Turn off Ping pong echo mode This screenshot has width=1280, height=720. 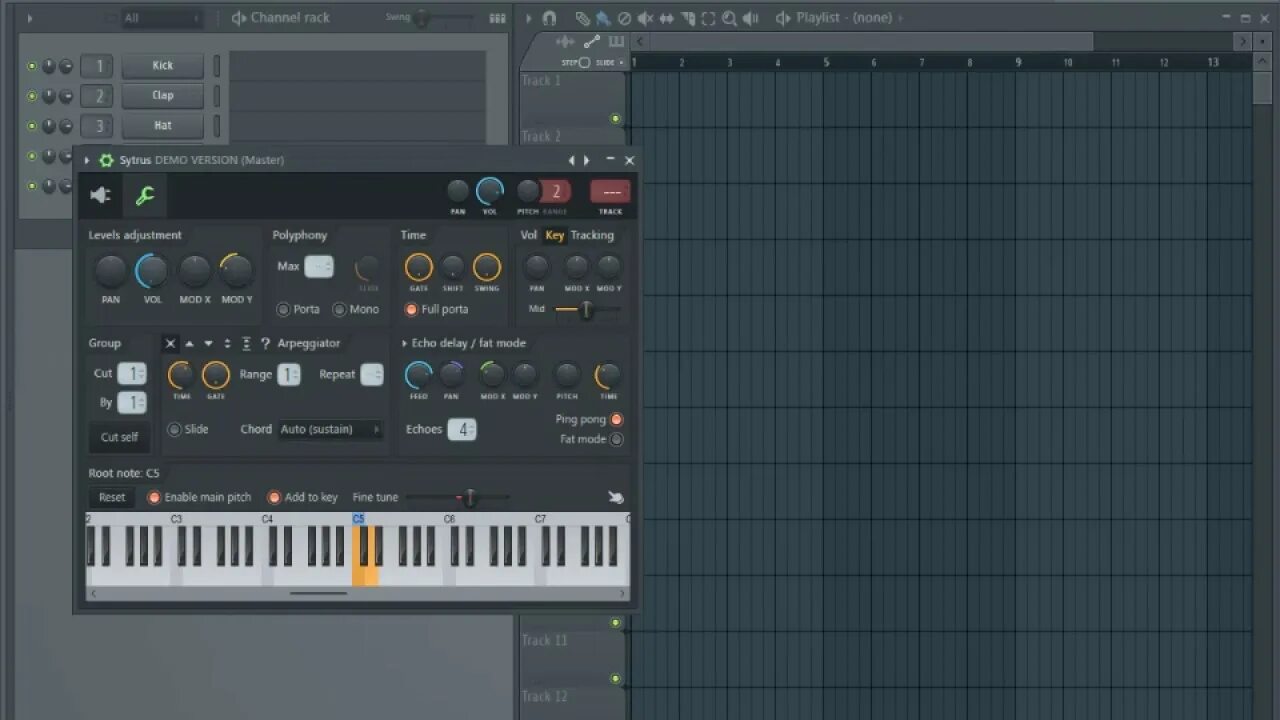click(x=616, y=419)
